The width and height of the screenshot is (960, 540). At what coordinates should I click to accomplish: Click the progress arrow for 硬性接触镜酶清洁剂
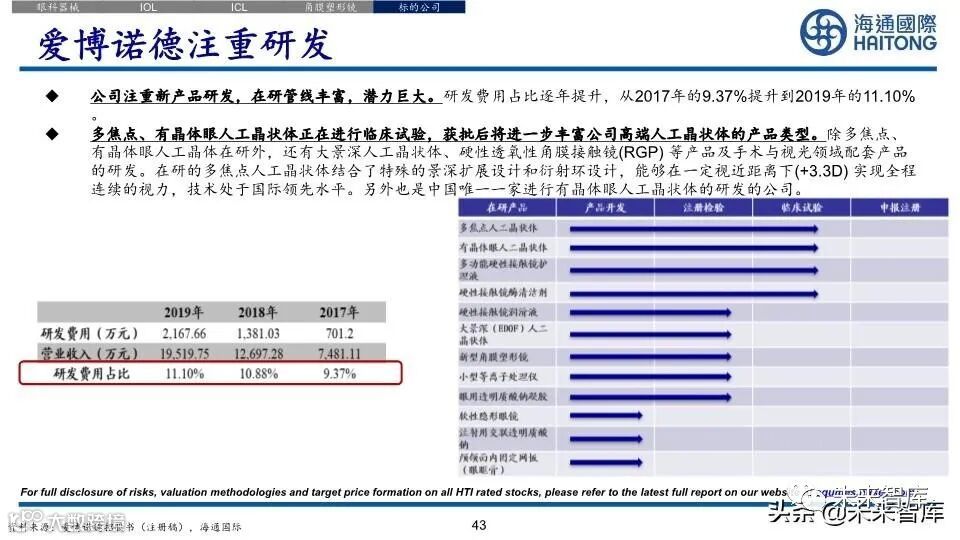[x=694, y=294]
